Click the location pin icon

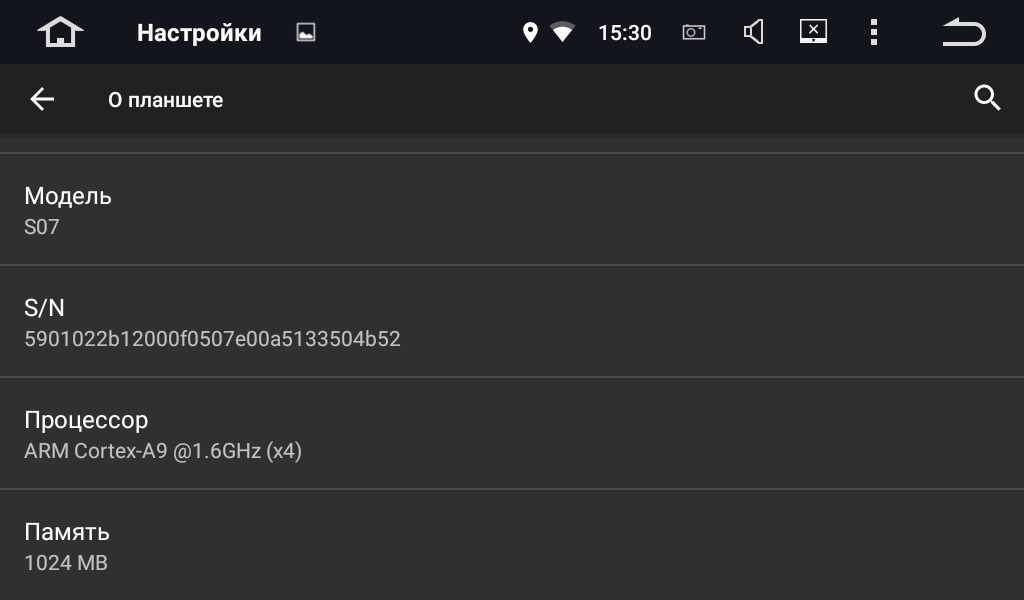pos(530,33)
